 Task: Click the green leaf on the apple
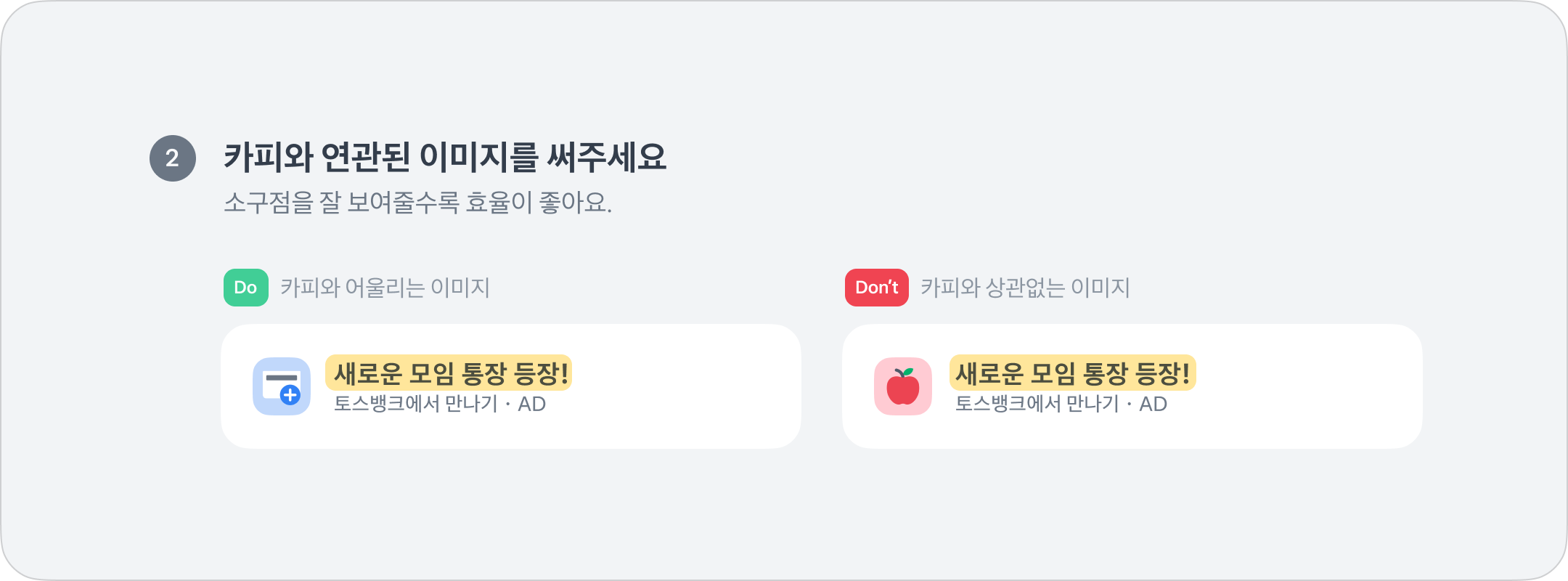907,373
